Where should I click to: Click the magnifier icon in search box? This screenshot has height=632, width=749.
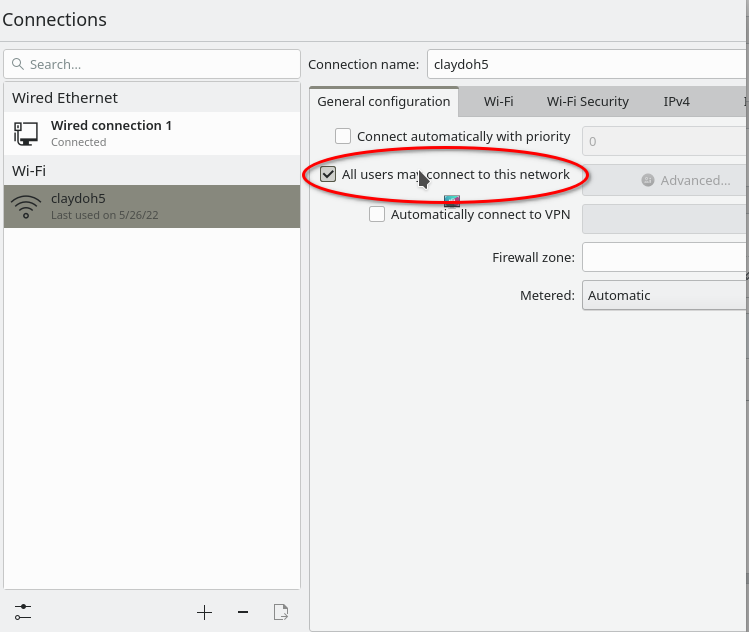(18, 64)
